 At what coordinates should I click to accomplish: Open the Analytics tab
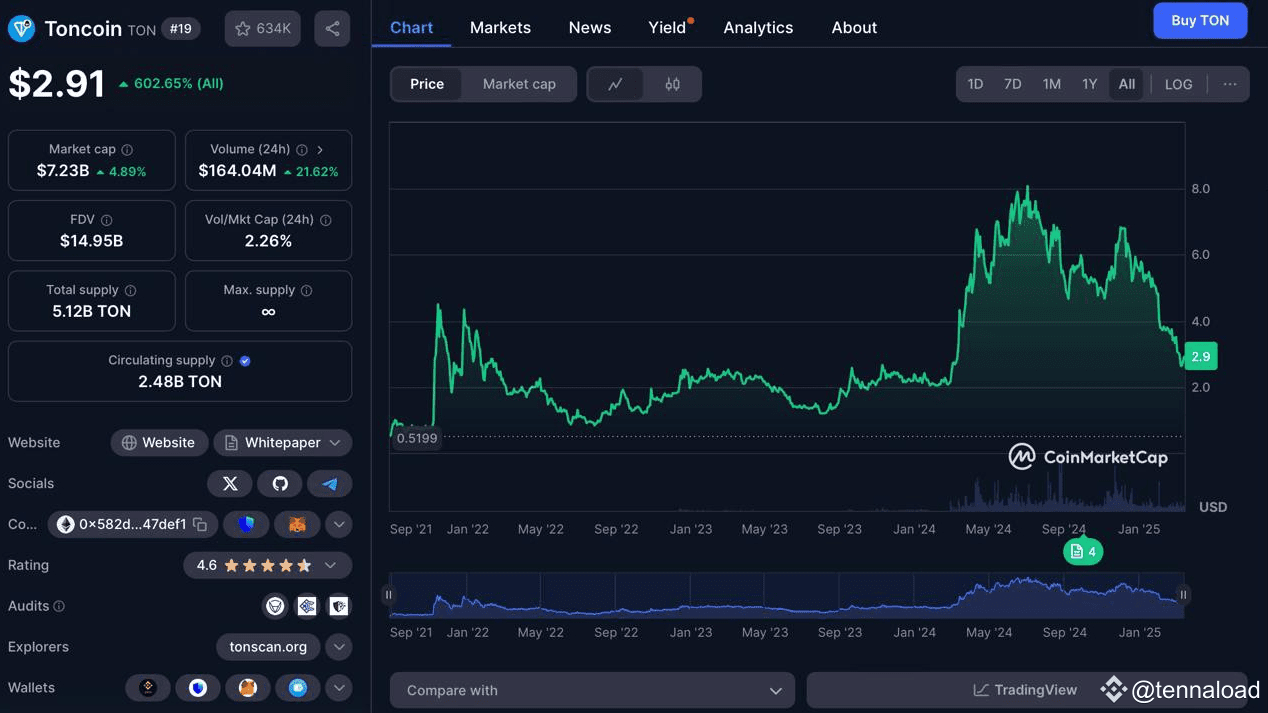pos(758,28)
